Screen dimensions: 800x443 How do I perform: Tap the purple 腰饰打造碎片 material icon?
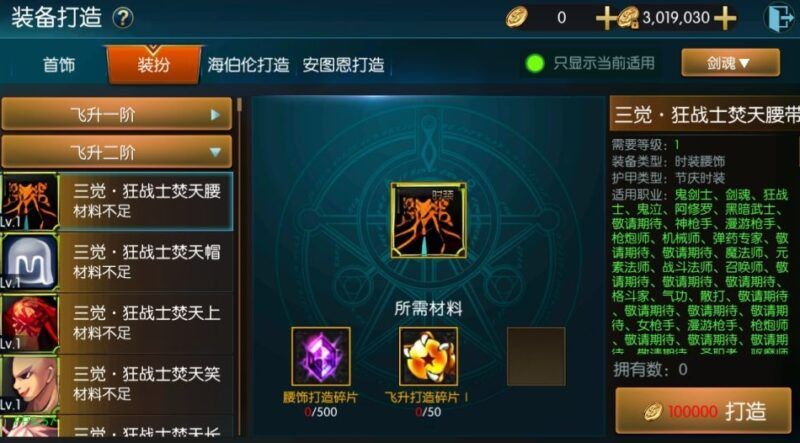point(321,356)
